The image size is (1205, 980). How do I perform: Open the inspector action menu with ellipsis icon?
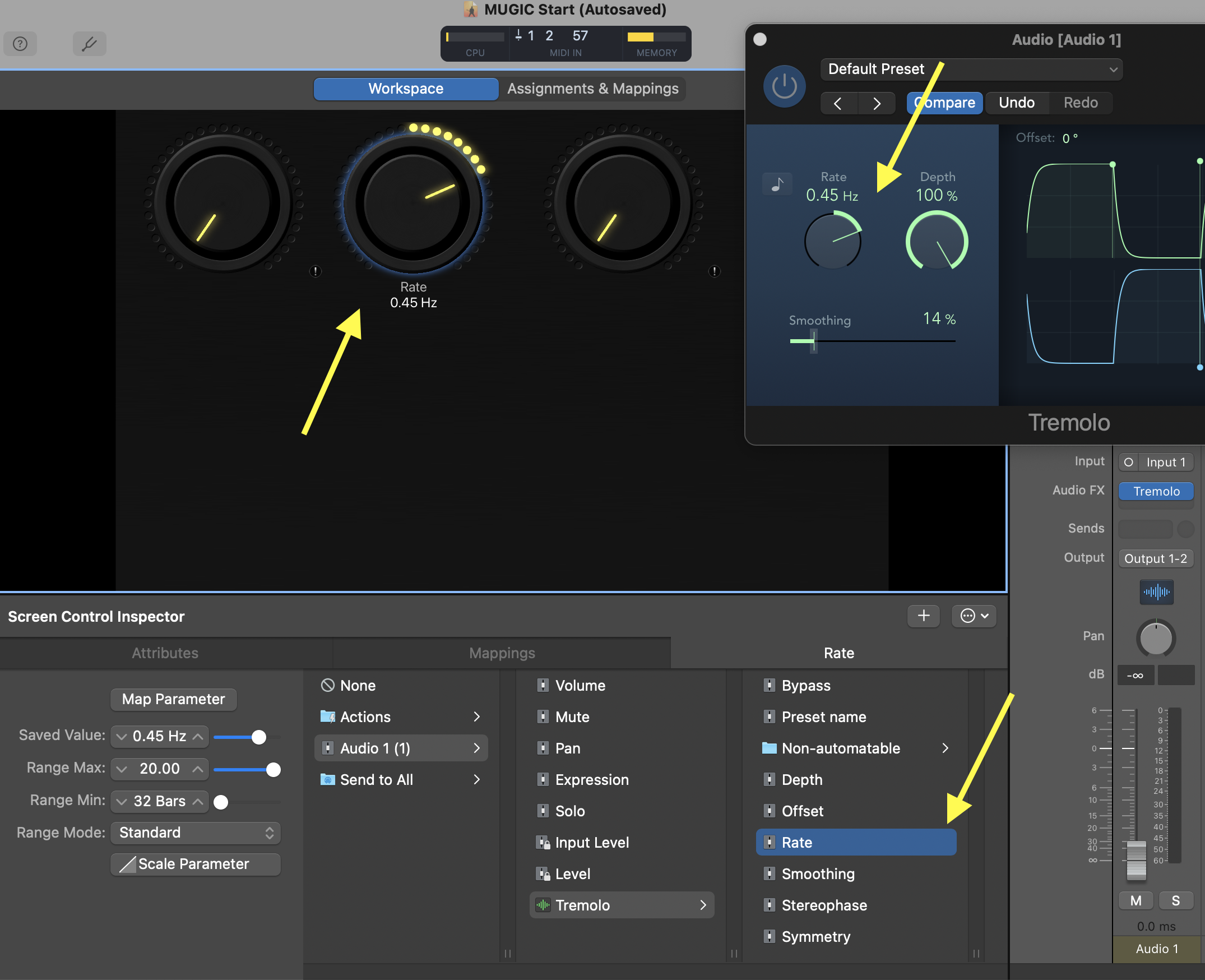(974, 616)
